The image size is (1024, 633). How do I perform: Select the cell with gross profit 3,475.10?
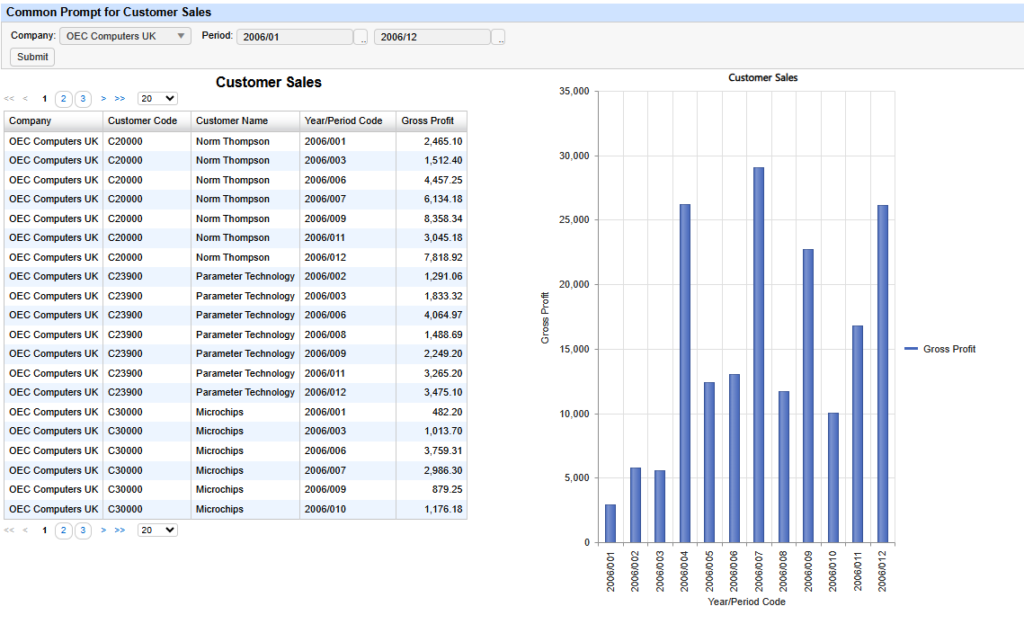click(432, 393)
